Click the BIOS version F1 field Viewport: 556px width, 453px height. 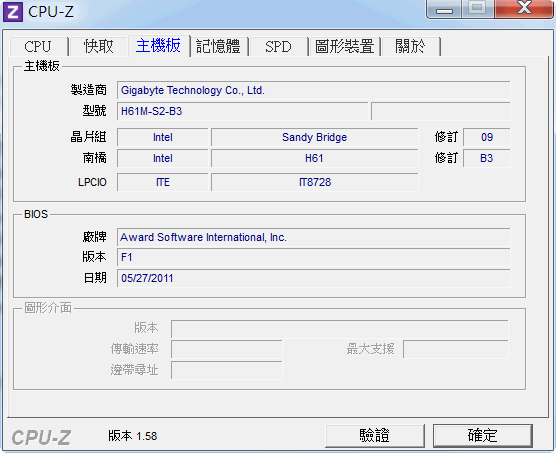point(313,257)
